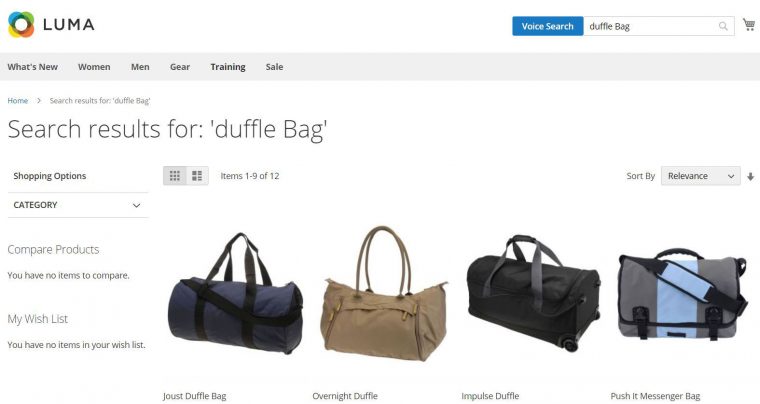Switch to list view mode
This screenshot has width=760, height=404.
click(197, 176)
